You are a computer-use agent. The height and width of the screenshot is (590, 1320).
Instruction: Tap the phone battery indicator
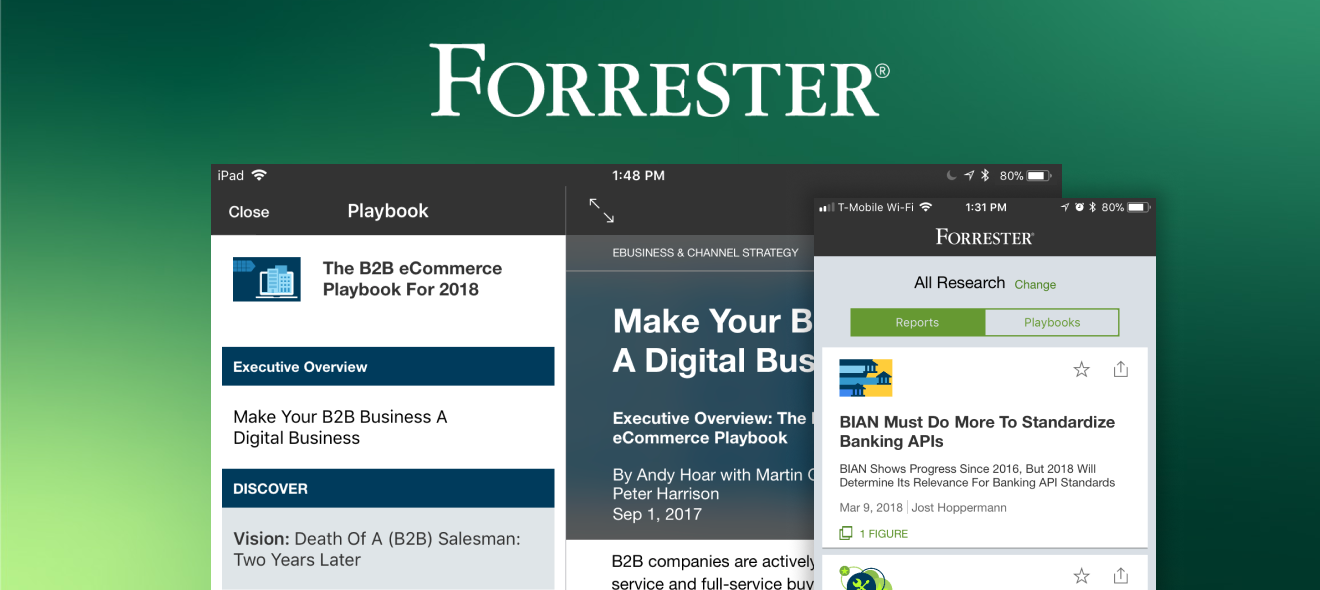(x=1139, y=207)
